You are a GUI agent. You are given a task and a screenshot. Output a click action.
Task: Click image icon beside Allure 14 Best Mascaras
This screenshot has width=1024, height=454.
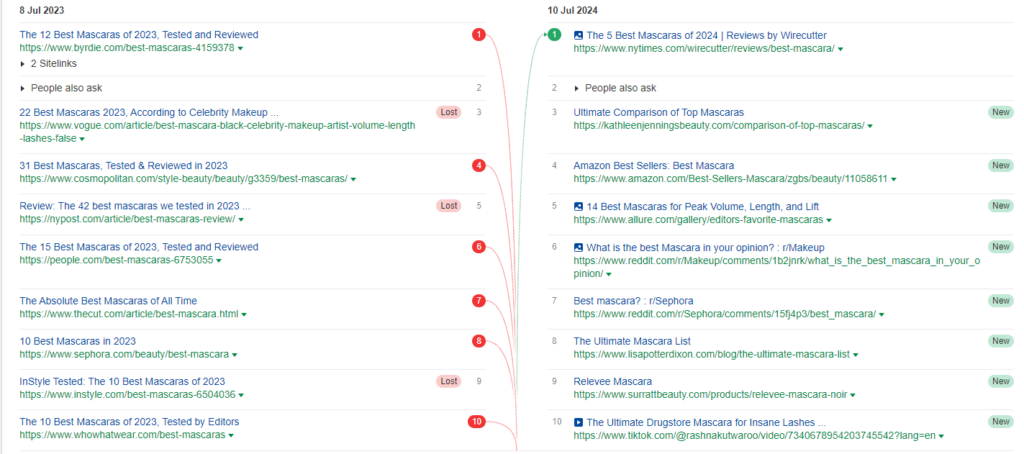[578, 206]
